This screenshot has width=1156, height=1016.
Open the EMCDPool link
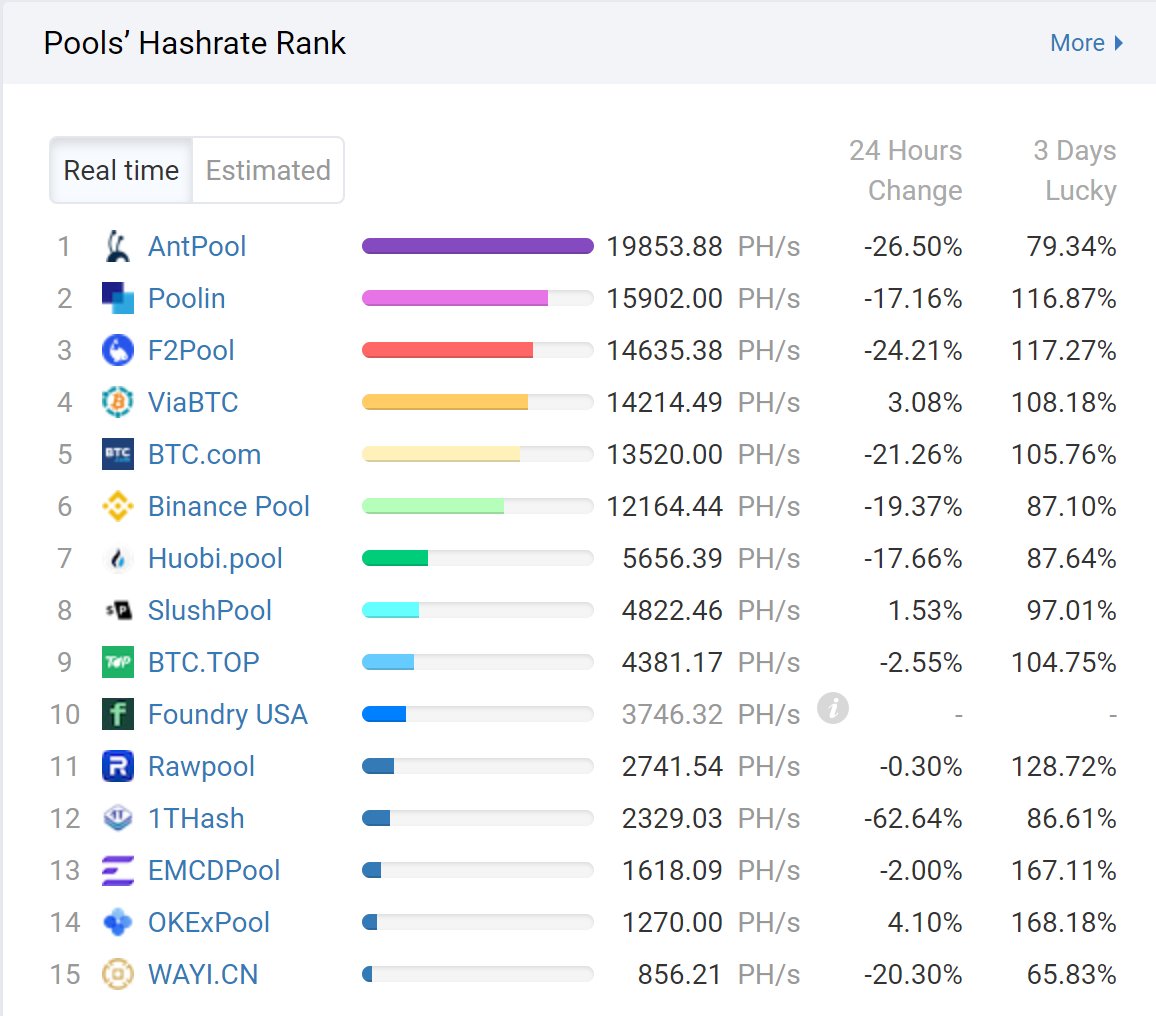tap(214, 870)
